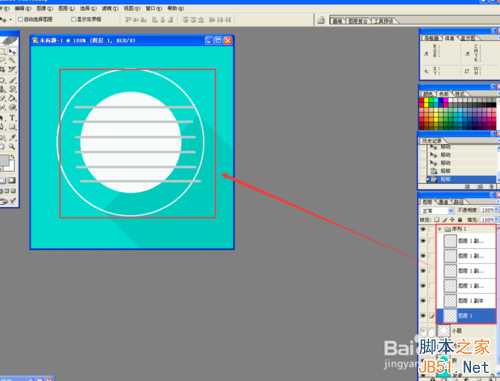Viewport: 500px width, 381px height.
Task: Hide the selected bottom layer via eye icon
Action: point(423,315)
